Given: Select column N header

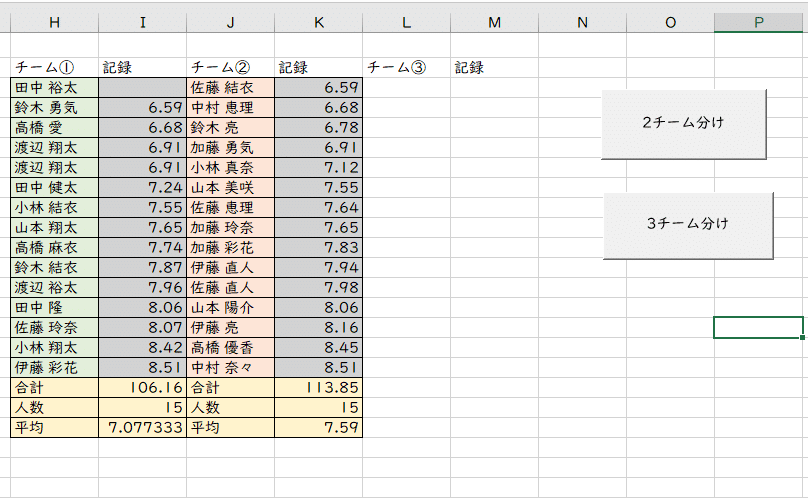Looking at the screenshot, I should [582, 23].
